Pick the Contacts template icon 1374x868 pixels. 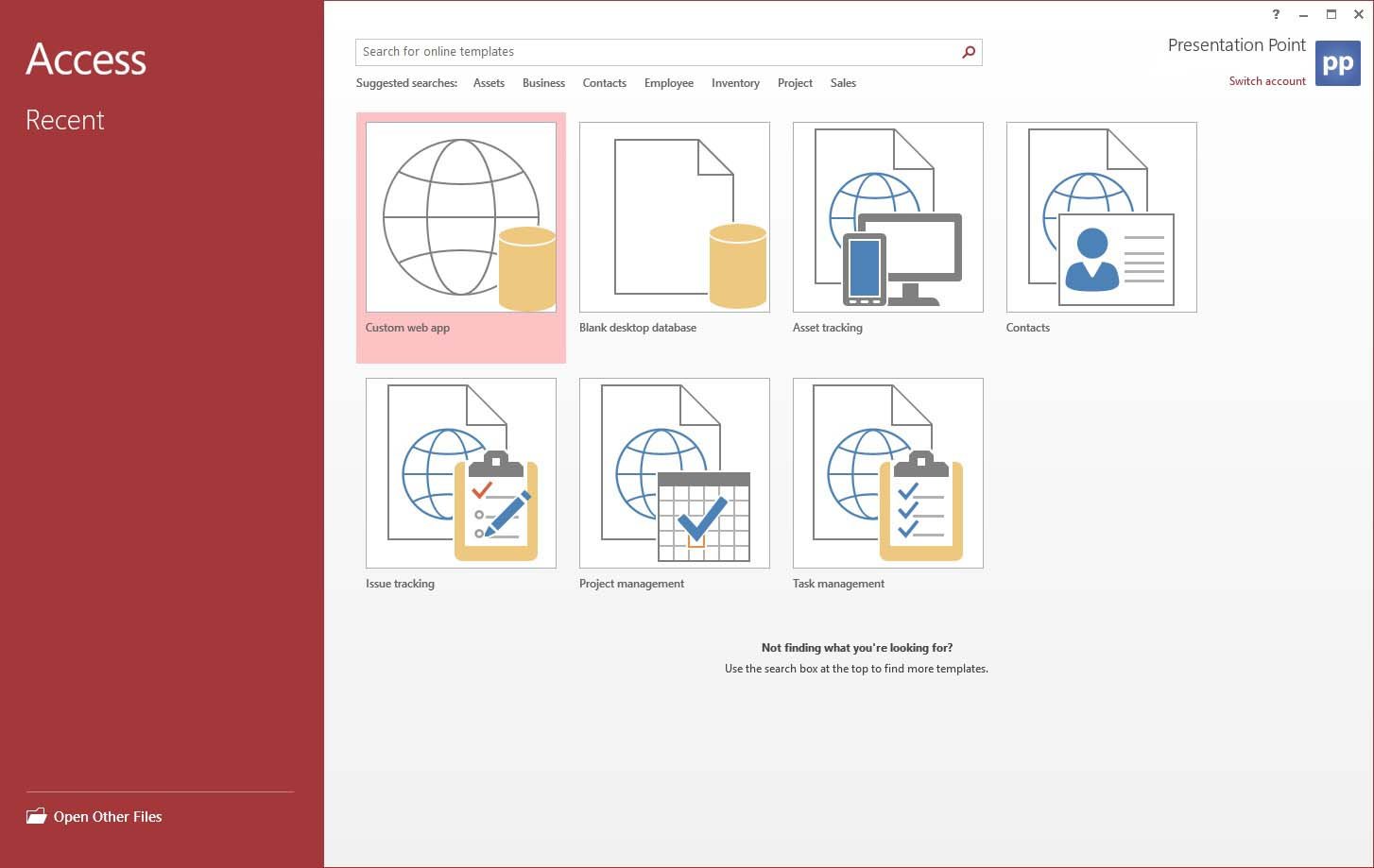pos(1102,217)
